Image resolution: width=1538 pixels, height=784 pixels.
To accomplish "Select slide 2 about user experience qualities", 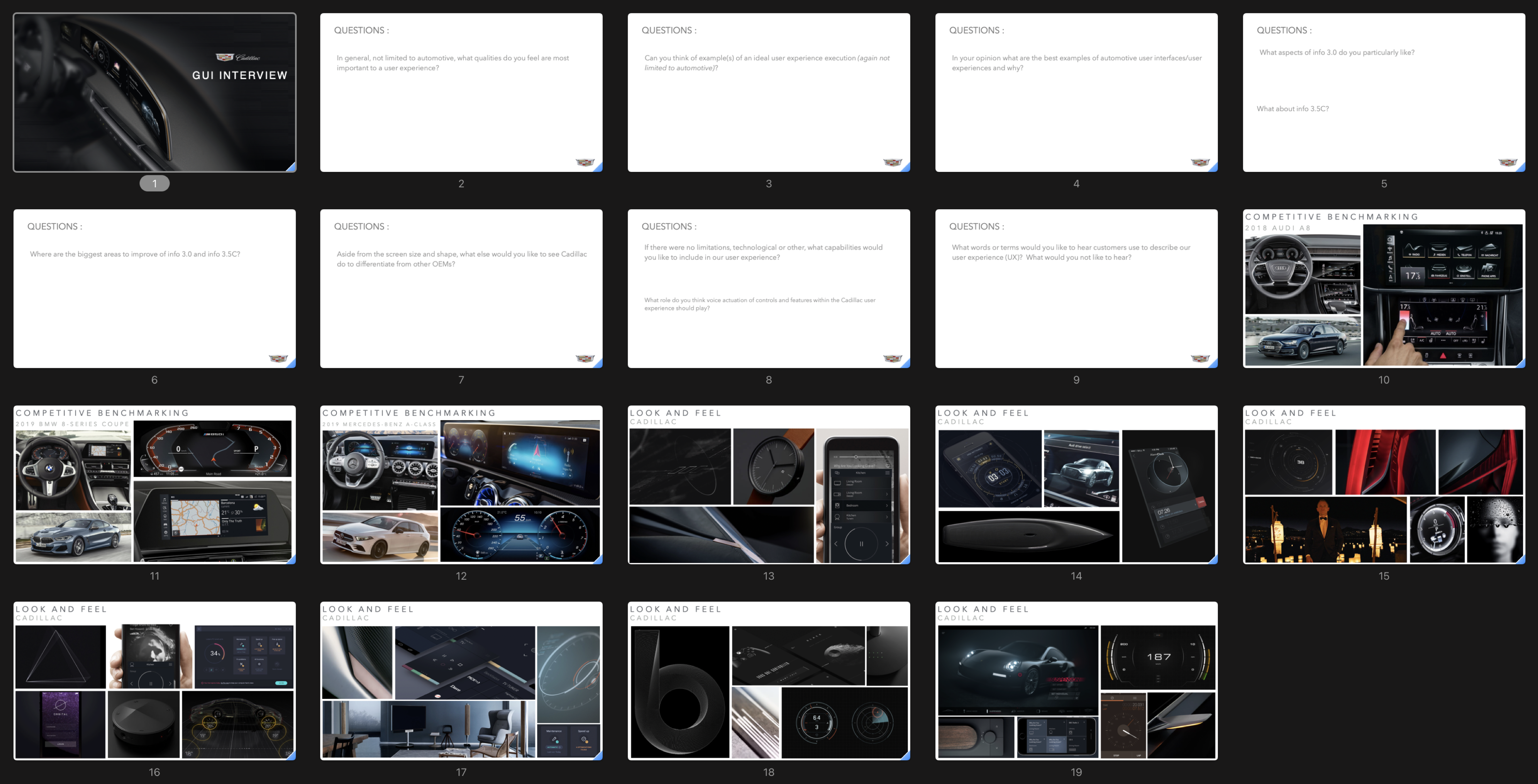I will pyautogui.click(x=461, y=92).
